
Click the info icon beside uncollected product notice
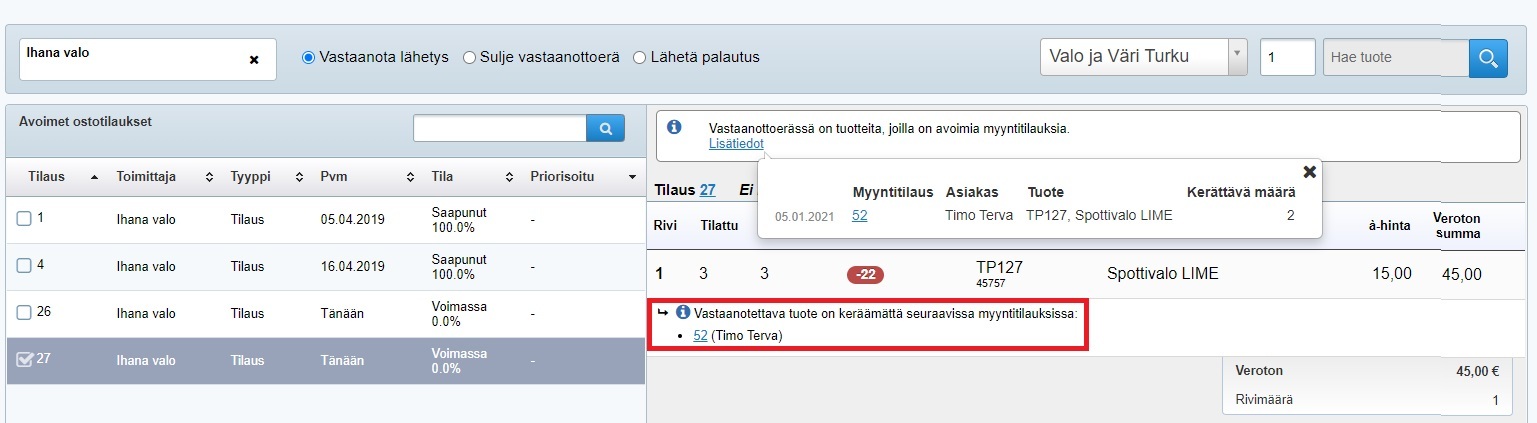pos(684,312)
